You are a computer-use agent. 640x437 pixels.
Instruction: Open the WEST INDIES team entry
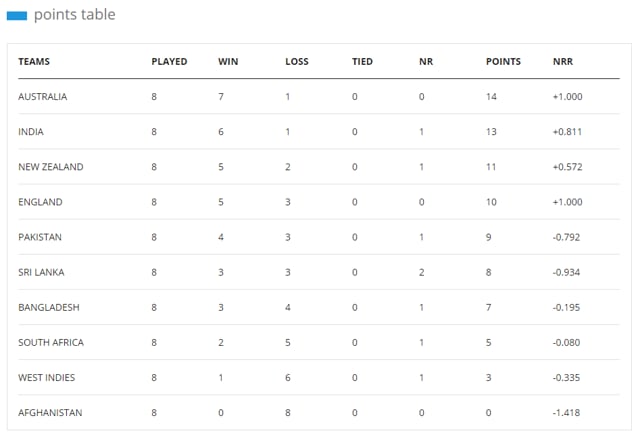pos(47,377)
